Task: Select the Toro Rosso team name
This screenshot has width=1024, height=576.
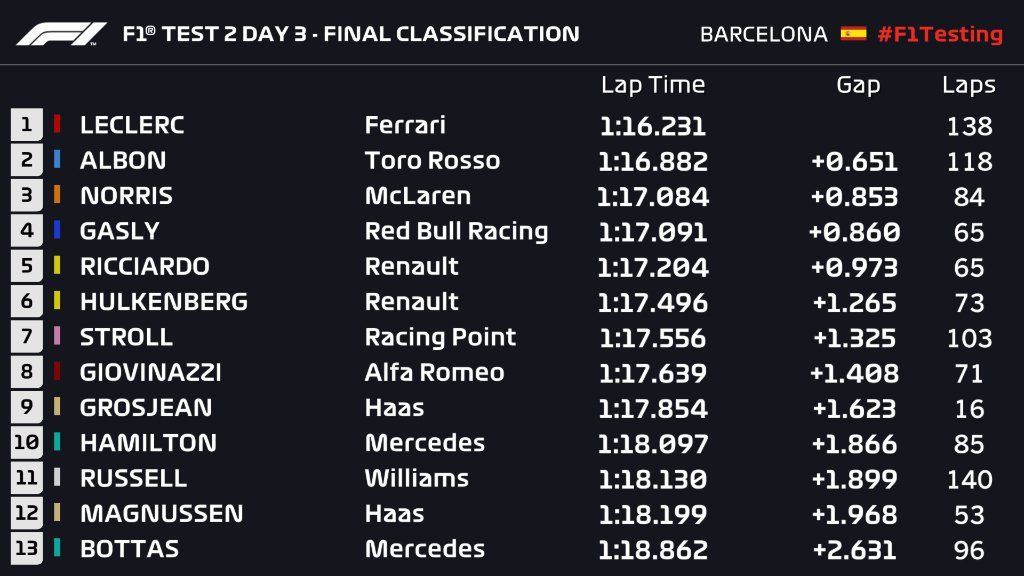Action: click(432, 160)
